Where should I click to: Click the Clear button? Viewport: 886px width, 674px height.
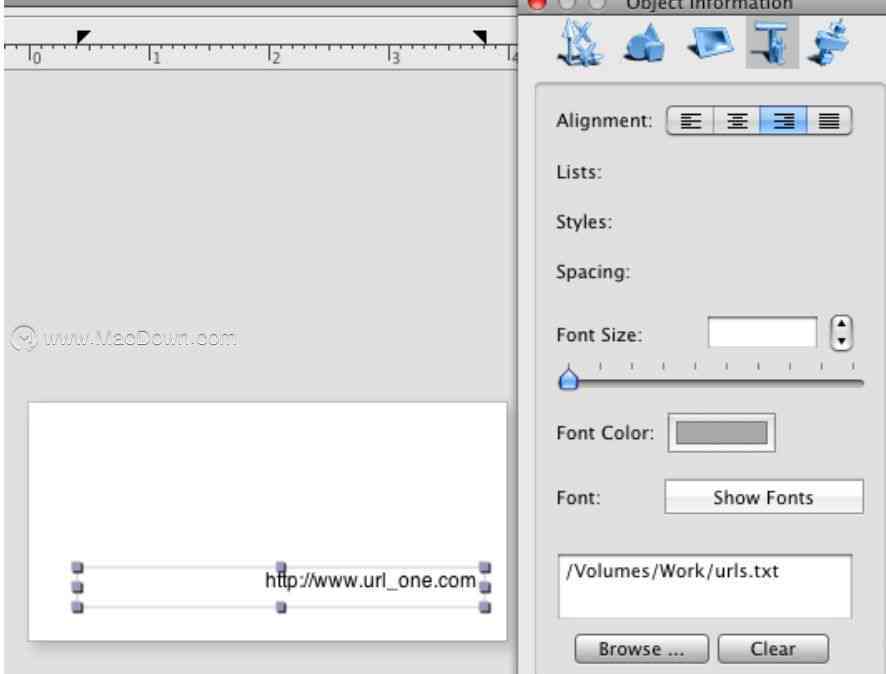(x=773, y=649)
